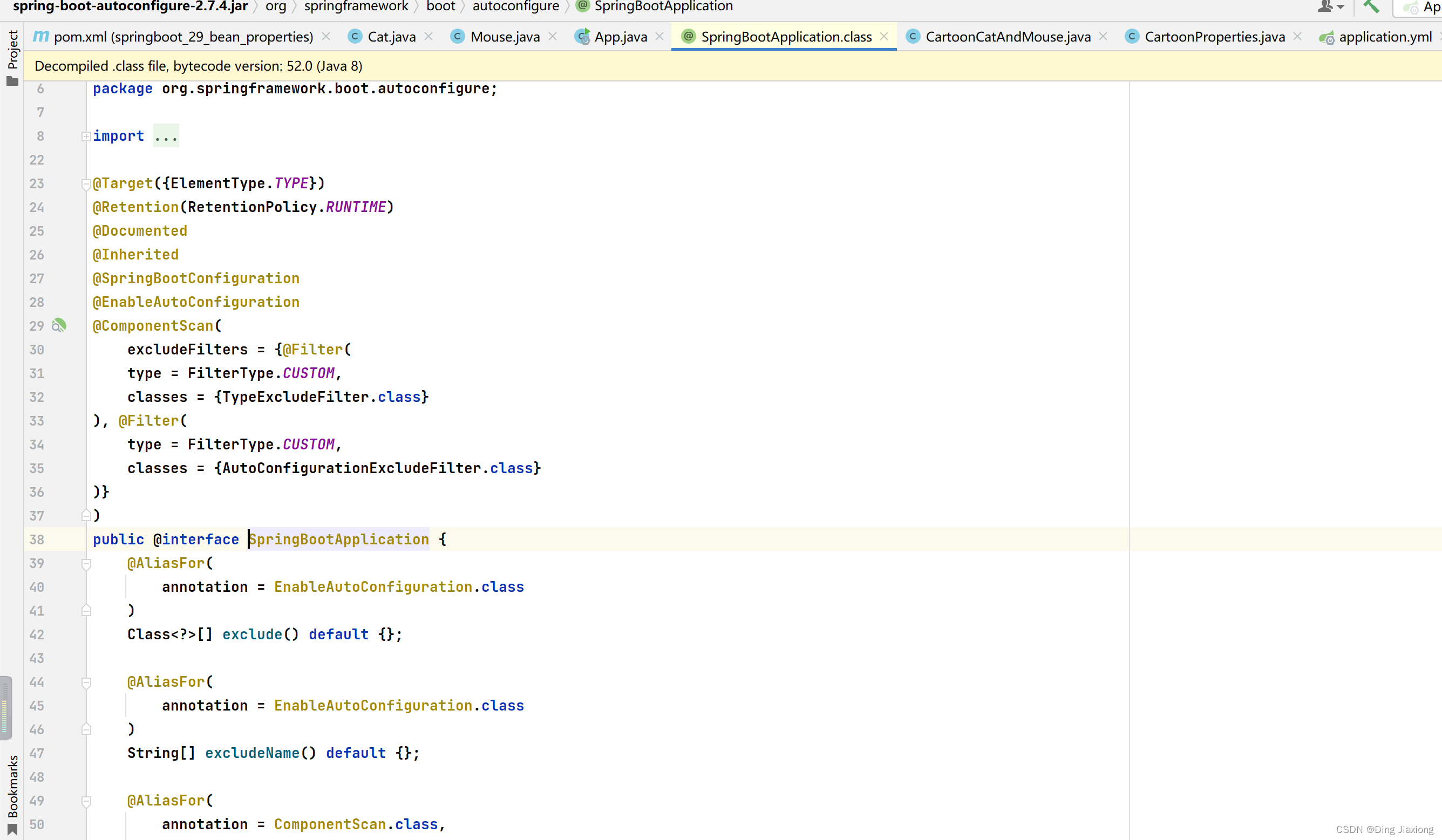The width and height of the screenshot is (1442, 840).
Task: Click ComponentScan.class on line 50
Action: [x=356, y=824]
